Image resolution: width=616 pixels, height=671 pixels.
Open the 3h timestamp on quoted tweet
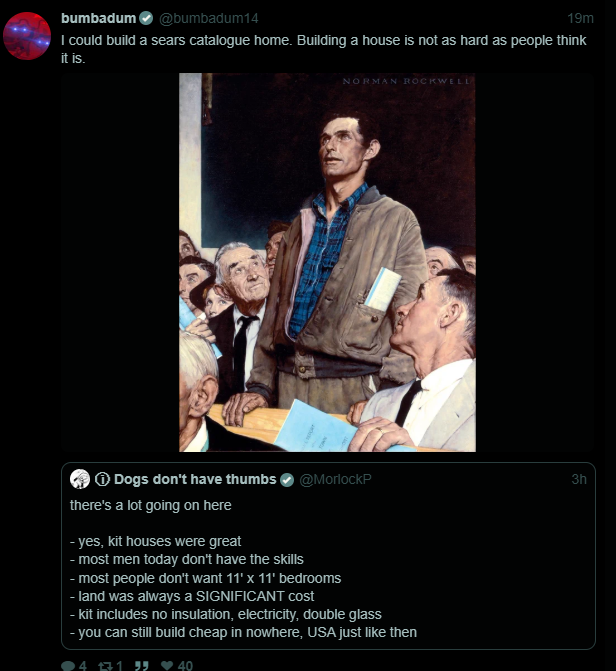pos(579,479)
